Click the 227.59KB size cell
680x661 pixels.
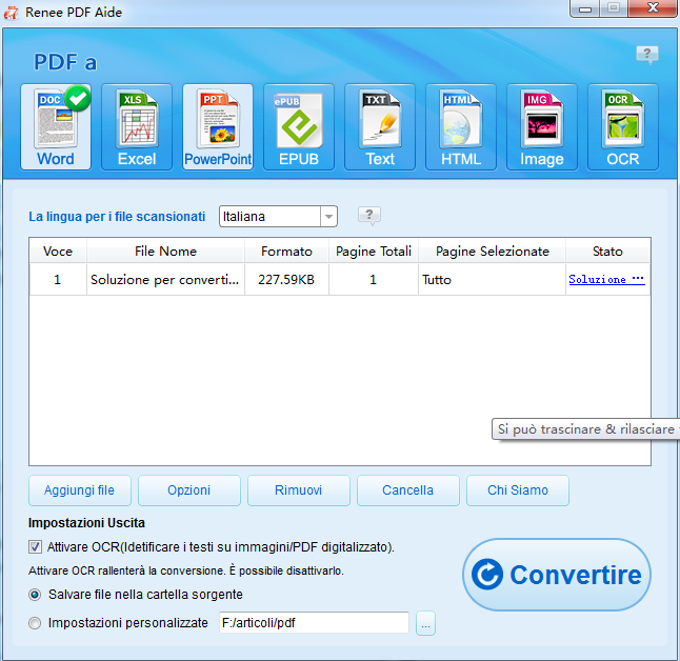point(286,279)
